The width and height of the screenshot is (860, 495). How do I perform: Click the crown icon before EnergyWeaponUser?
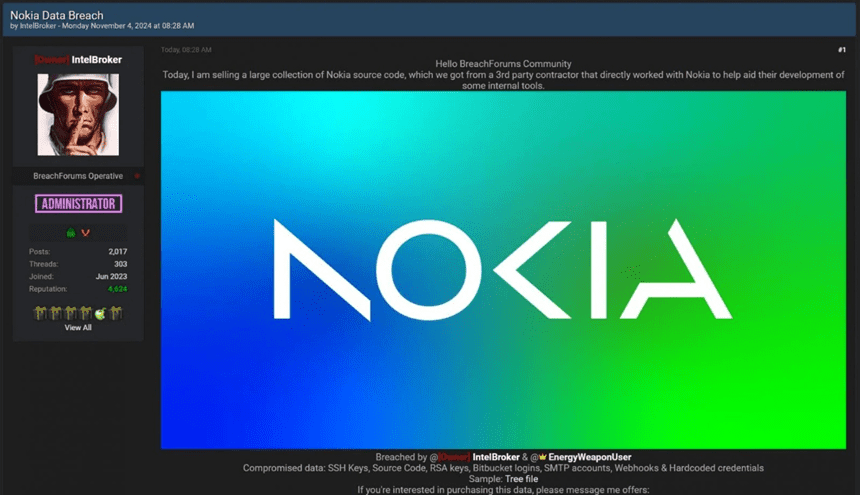coord(542,457)
